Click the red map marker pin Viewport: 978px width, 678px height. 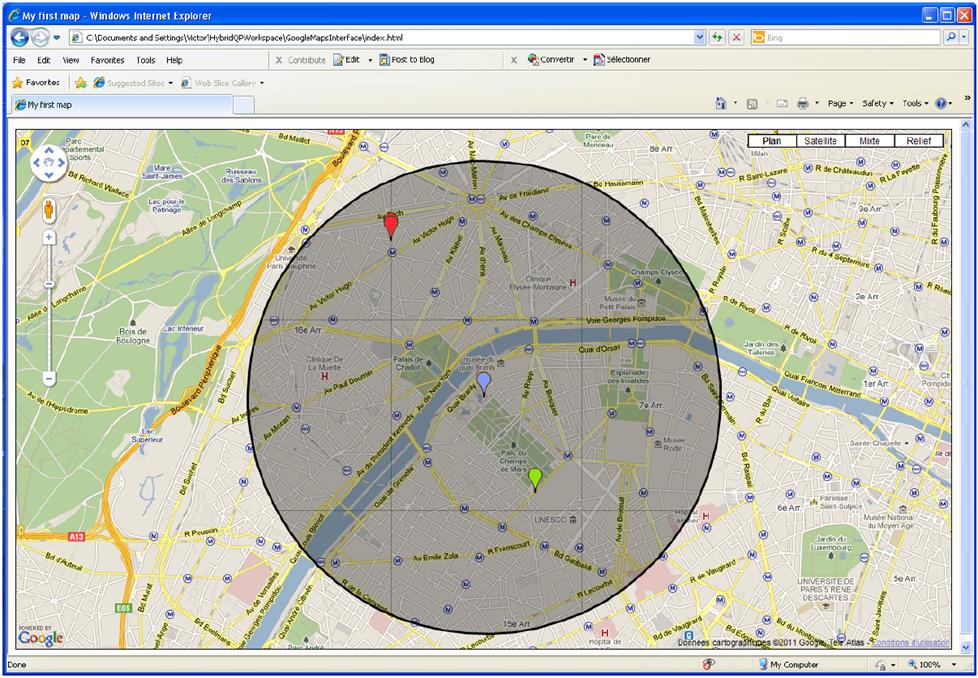(x=391, y=226)
